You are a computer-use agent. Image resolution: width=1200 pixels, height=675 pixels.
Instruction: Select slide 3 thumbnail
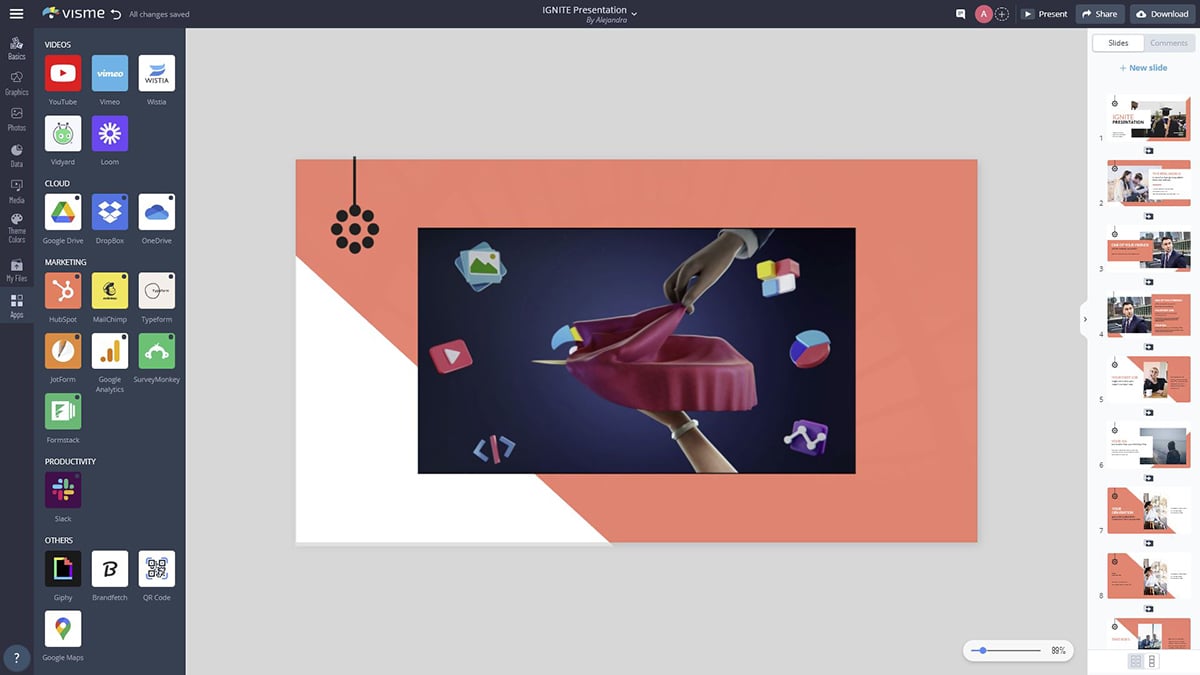(1149, 248)
